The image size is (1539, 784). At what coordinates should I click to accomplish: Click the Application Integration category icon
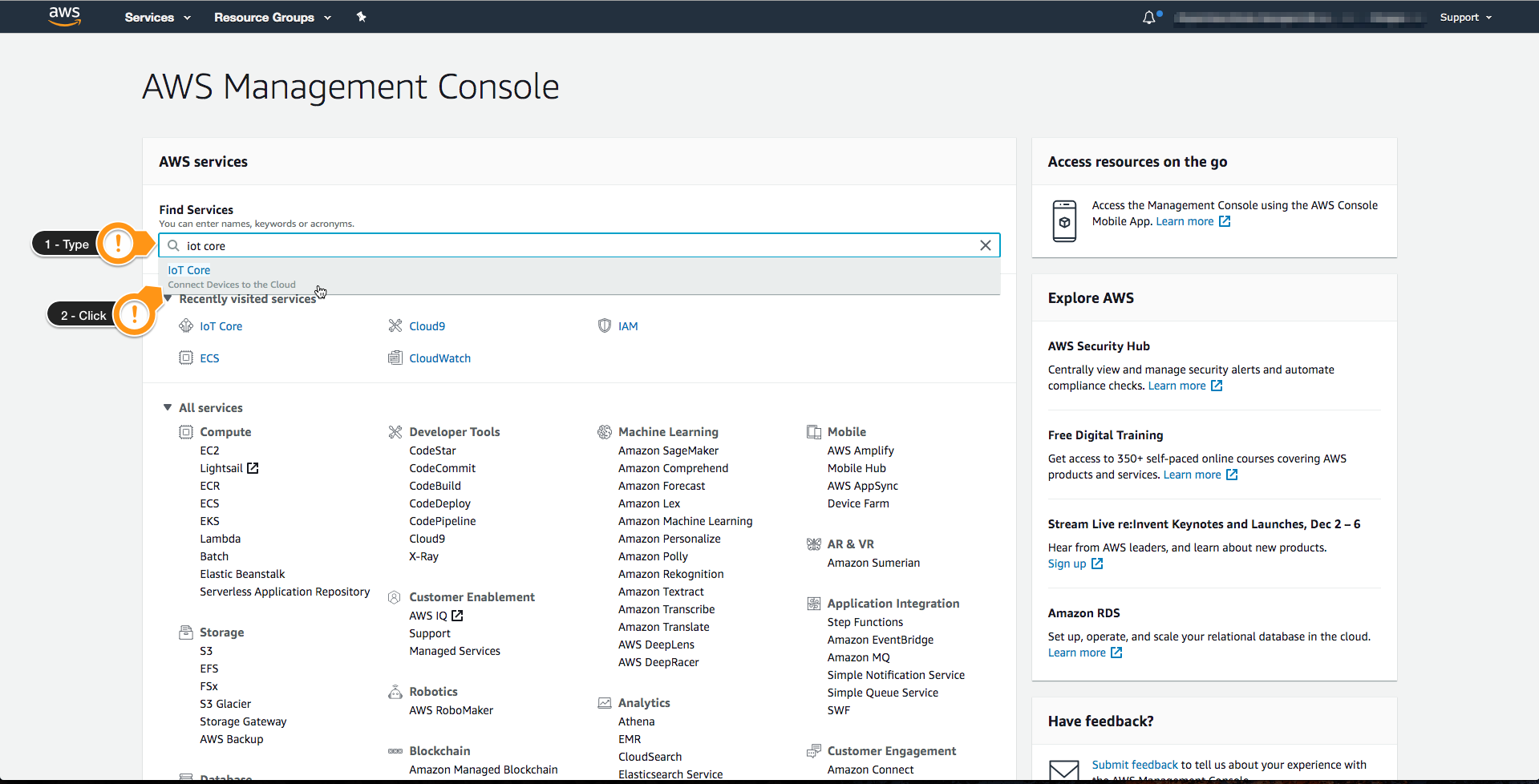[x=814, y=604]
